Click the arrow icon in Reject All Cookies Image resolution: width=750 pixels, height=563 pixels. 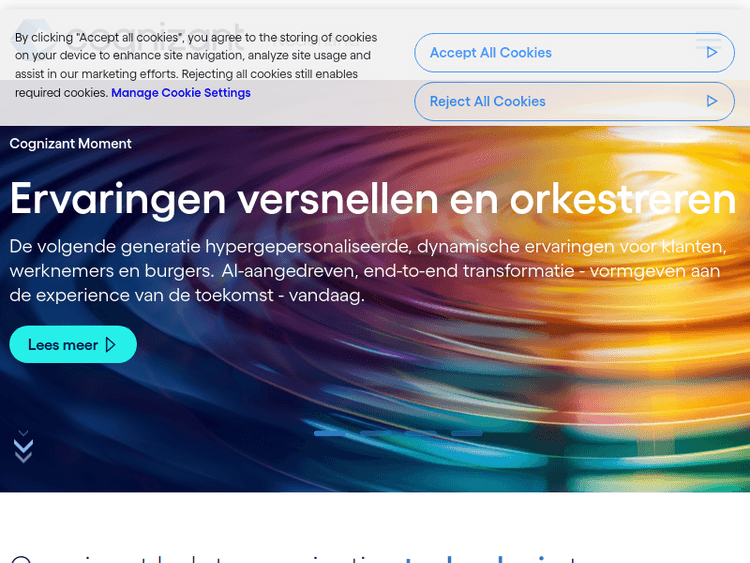pyautogui.click(x=712, y=101)
